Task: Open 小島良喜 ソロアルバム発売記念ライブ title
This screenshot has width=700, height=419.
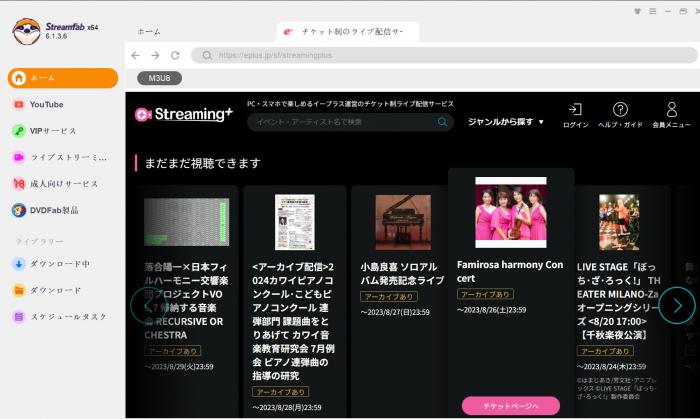Action: (402, 274)
